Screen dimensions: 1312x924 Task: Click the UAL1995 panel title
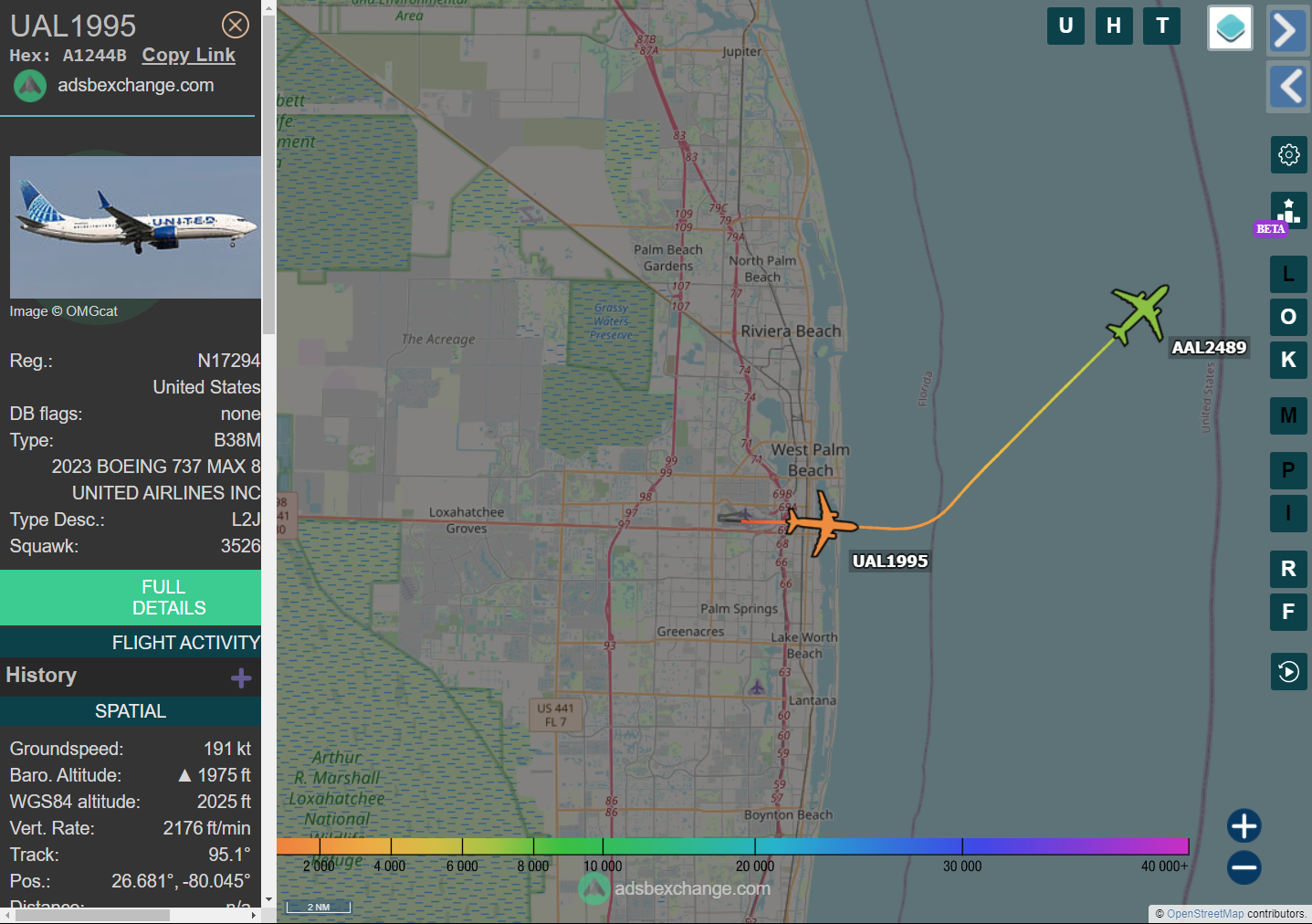73,26
